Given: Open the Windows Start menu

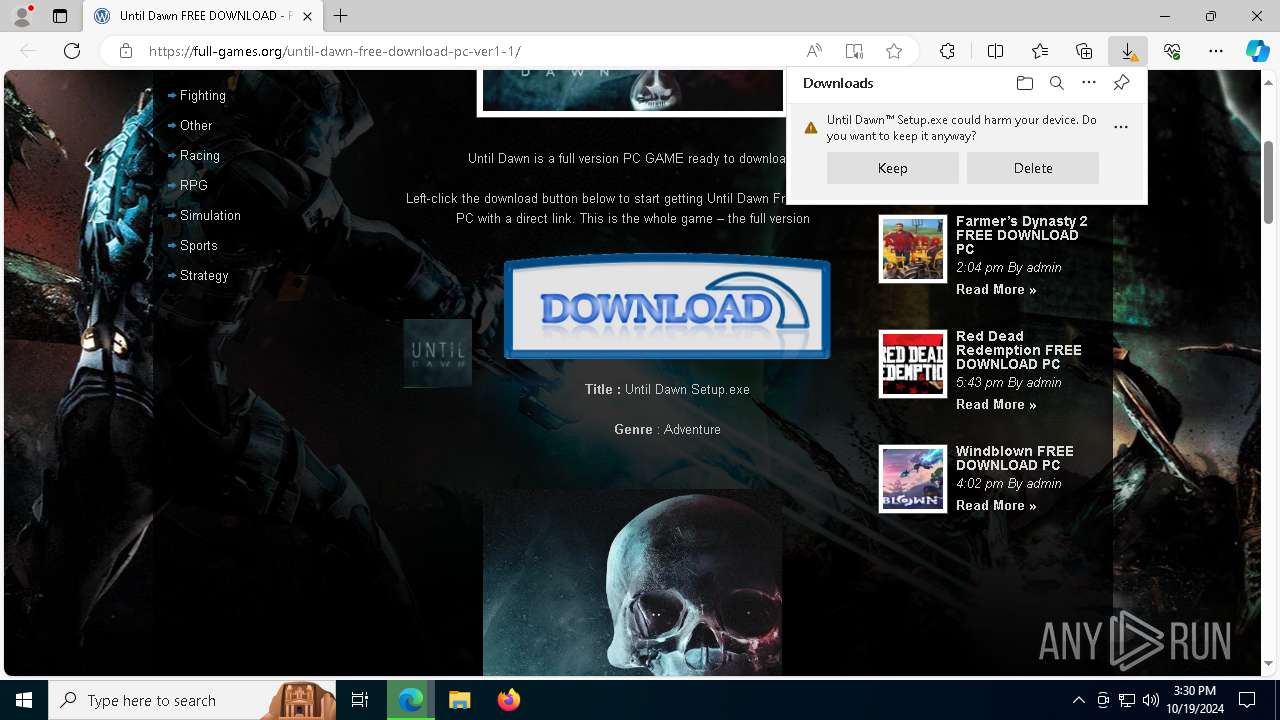Looking at the screenshot, I should tap(24, 700).
